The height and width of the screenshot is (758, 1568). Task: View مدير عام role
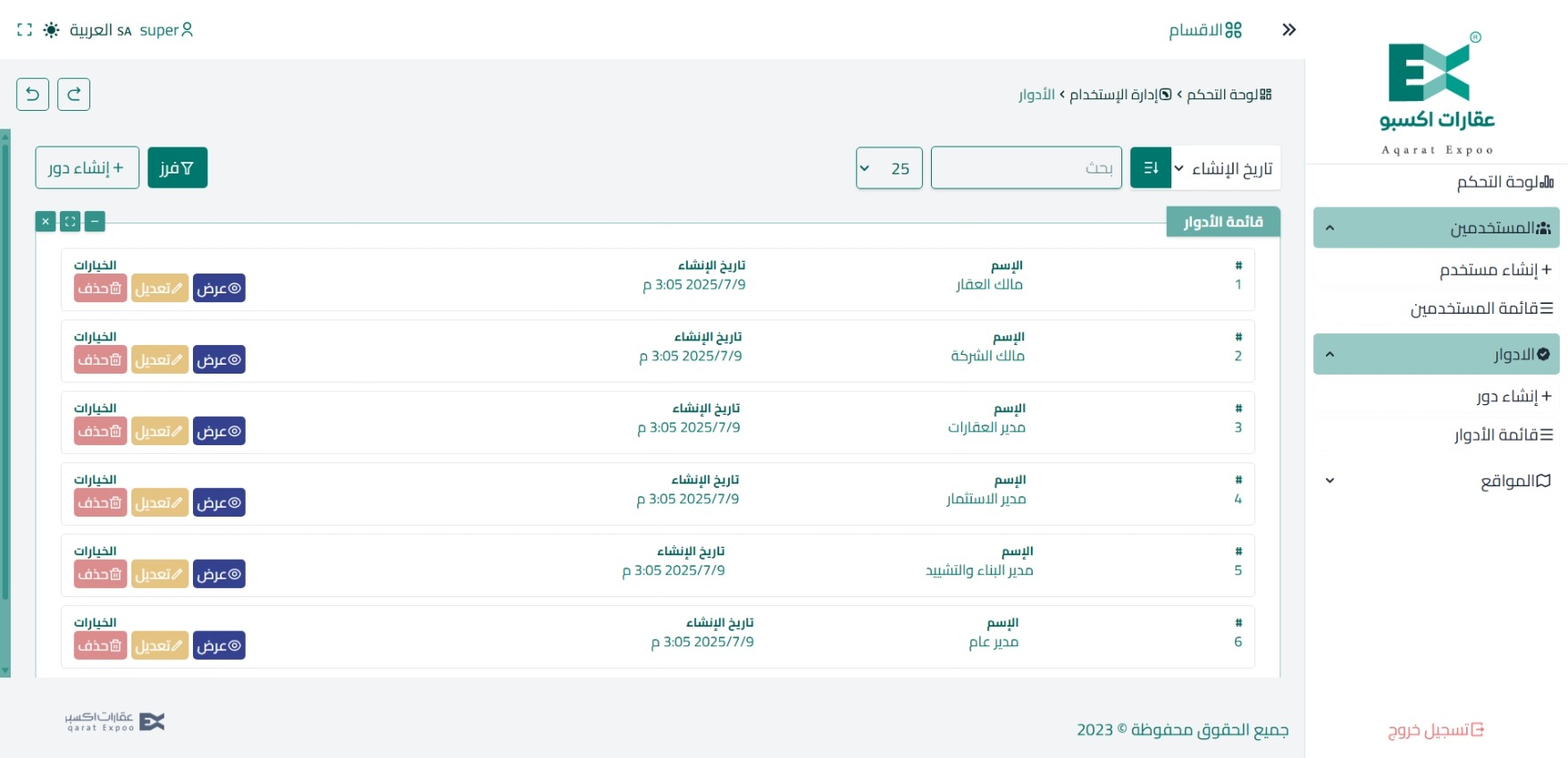(x=219, y=645)
